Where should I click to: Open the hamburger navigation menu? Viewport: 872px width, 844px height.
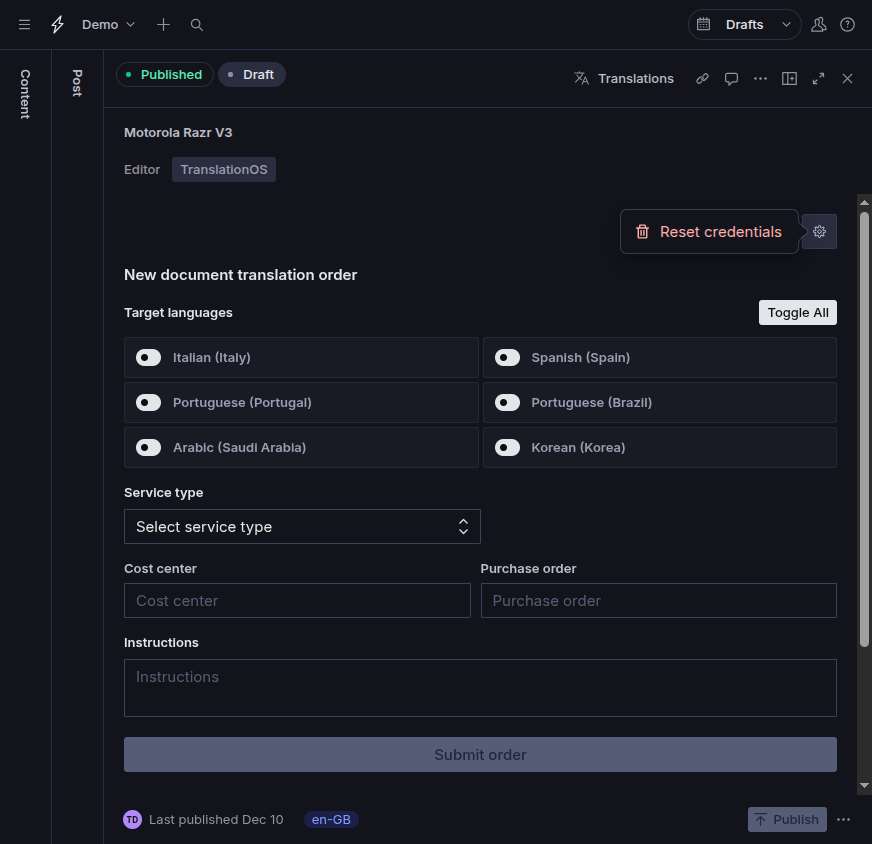[x=24, y=24]
